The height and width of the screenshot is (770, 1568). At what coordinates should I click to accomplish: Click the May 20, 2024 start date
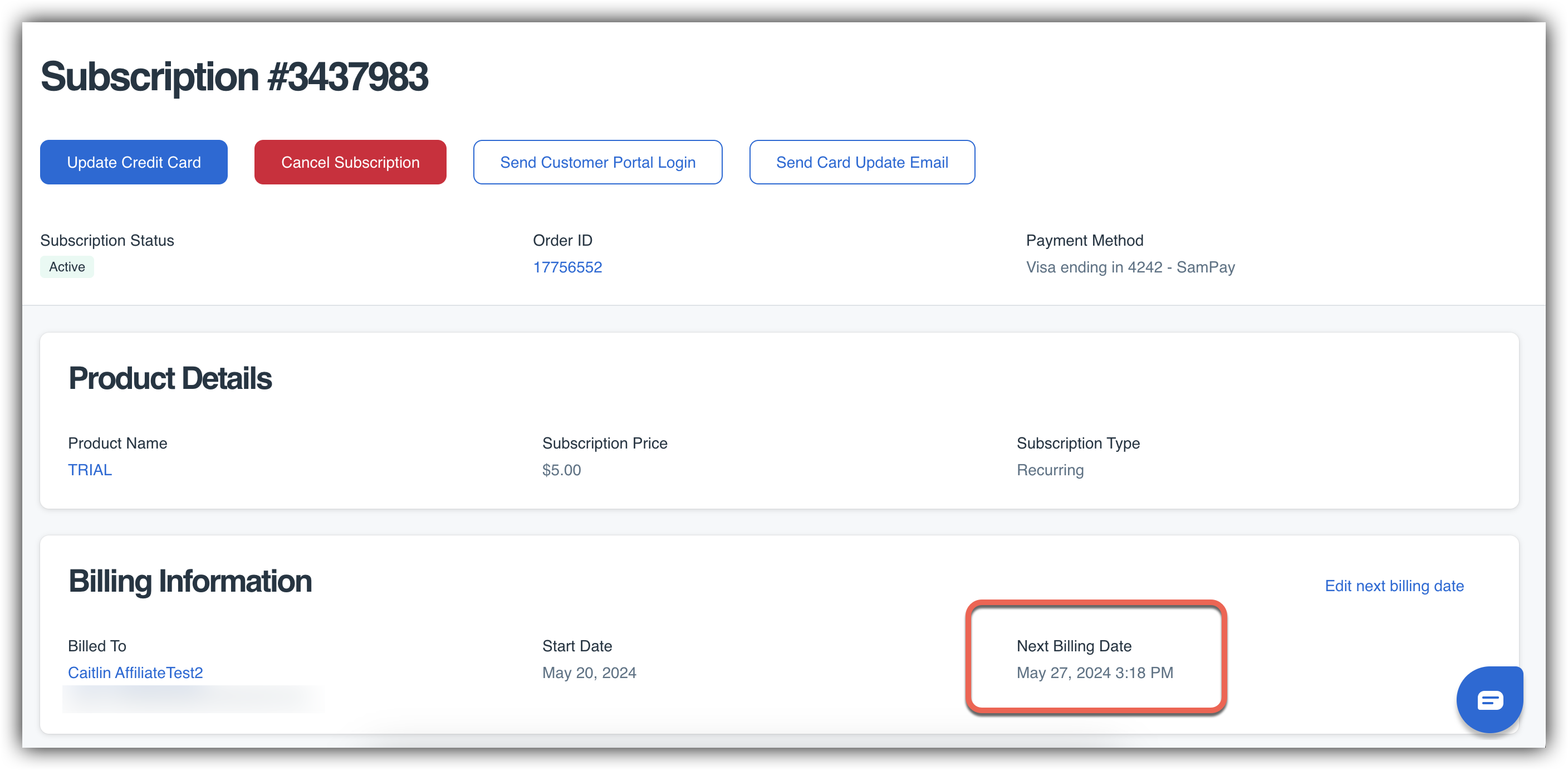pos(589,672)
